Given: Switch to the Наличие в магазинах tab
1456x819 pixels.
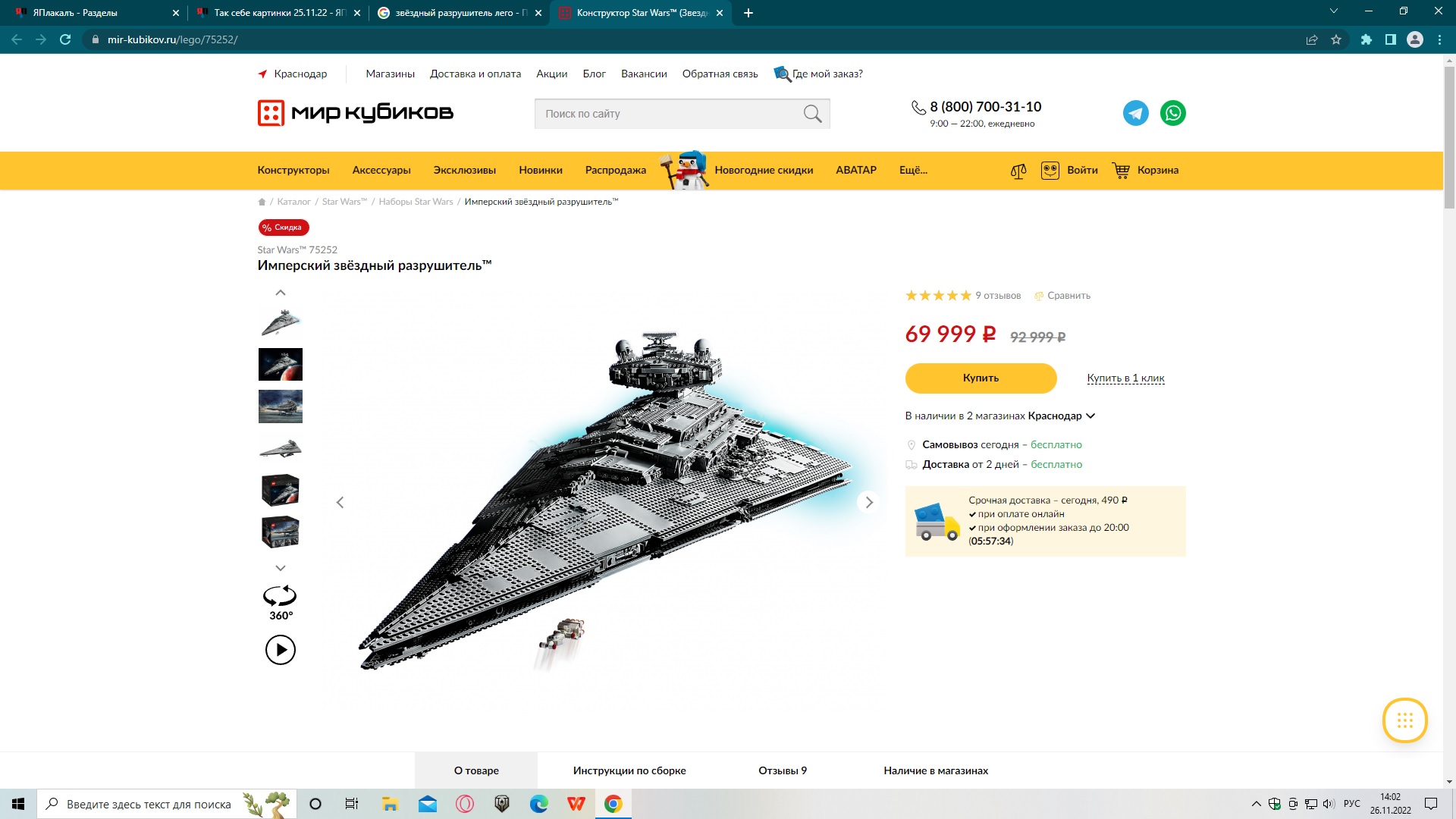Looking at the screenshot, I should pos(936,770).
